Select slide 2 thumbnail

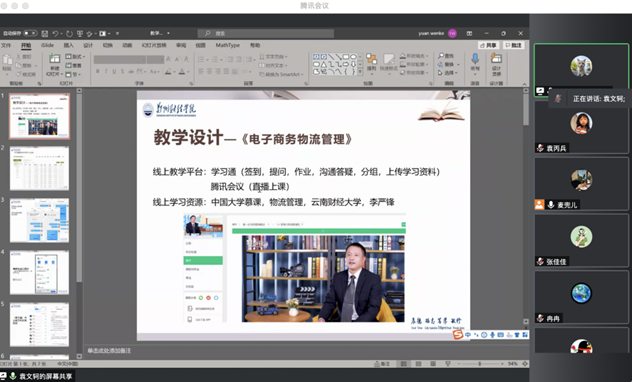39,168
